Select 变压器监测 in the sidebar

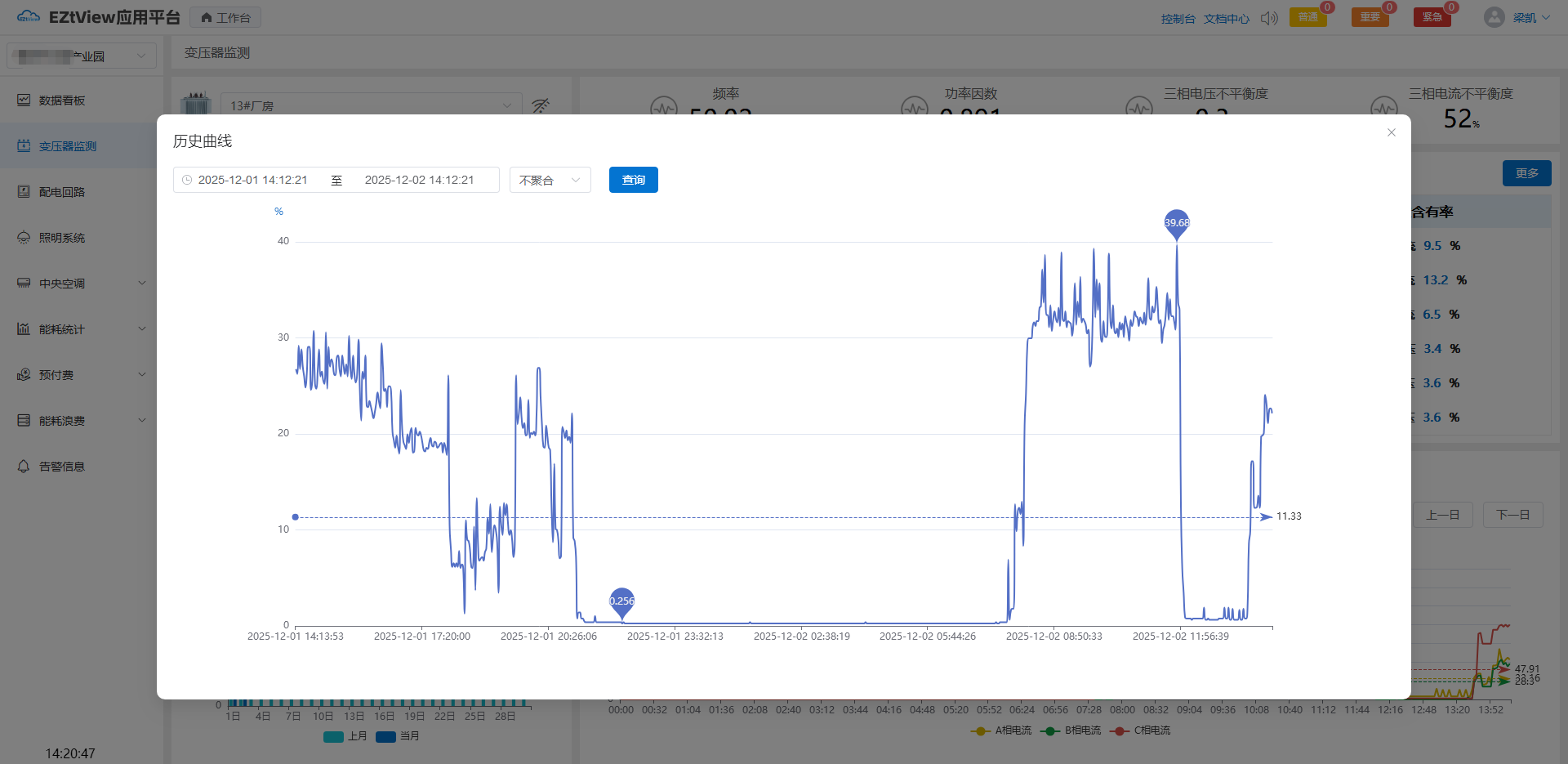(x=68, y=145)
